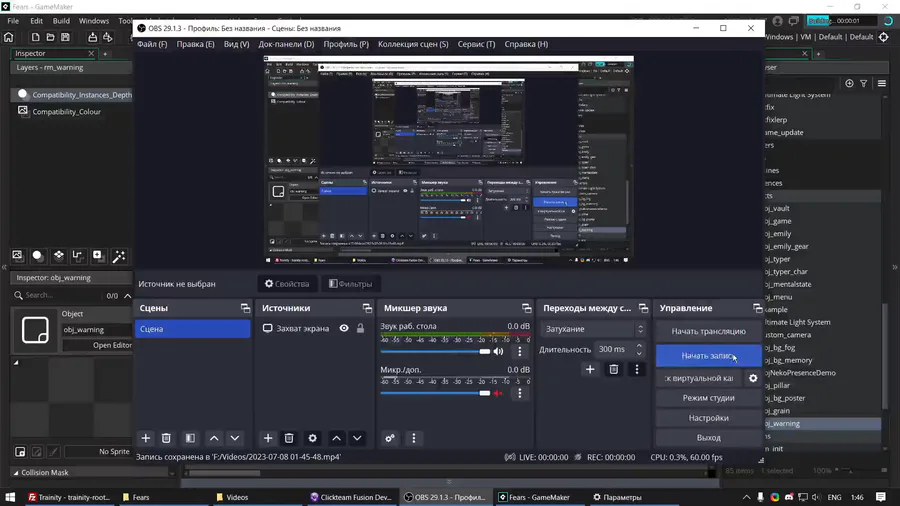Screen dimensions: 900x506
Task: Click GameMaker Inspector search field
Action: (60, 295)
